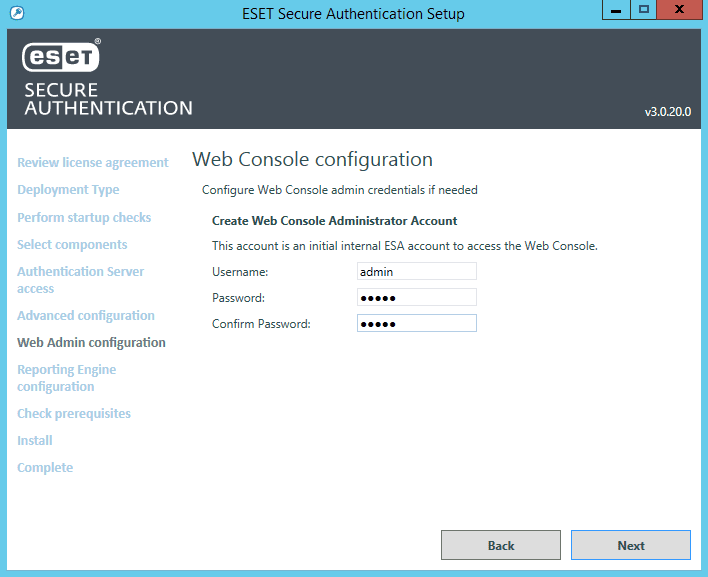Image resolution: width=708 pixels, height=577 pixels.
Task: Open Review license agreement step
Action: [93, 162]
